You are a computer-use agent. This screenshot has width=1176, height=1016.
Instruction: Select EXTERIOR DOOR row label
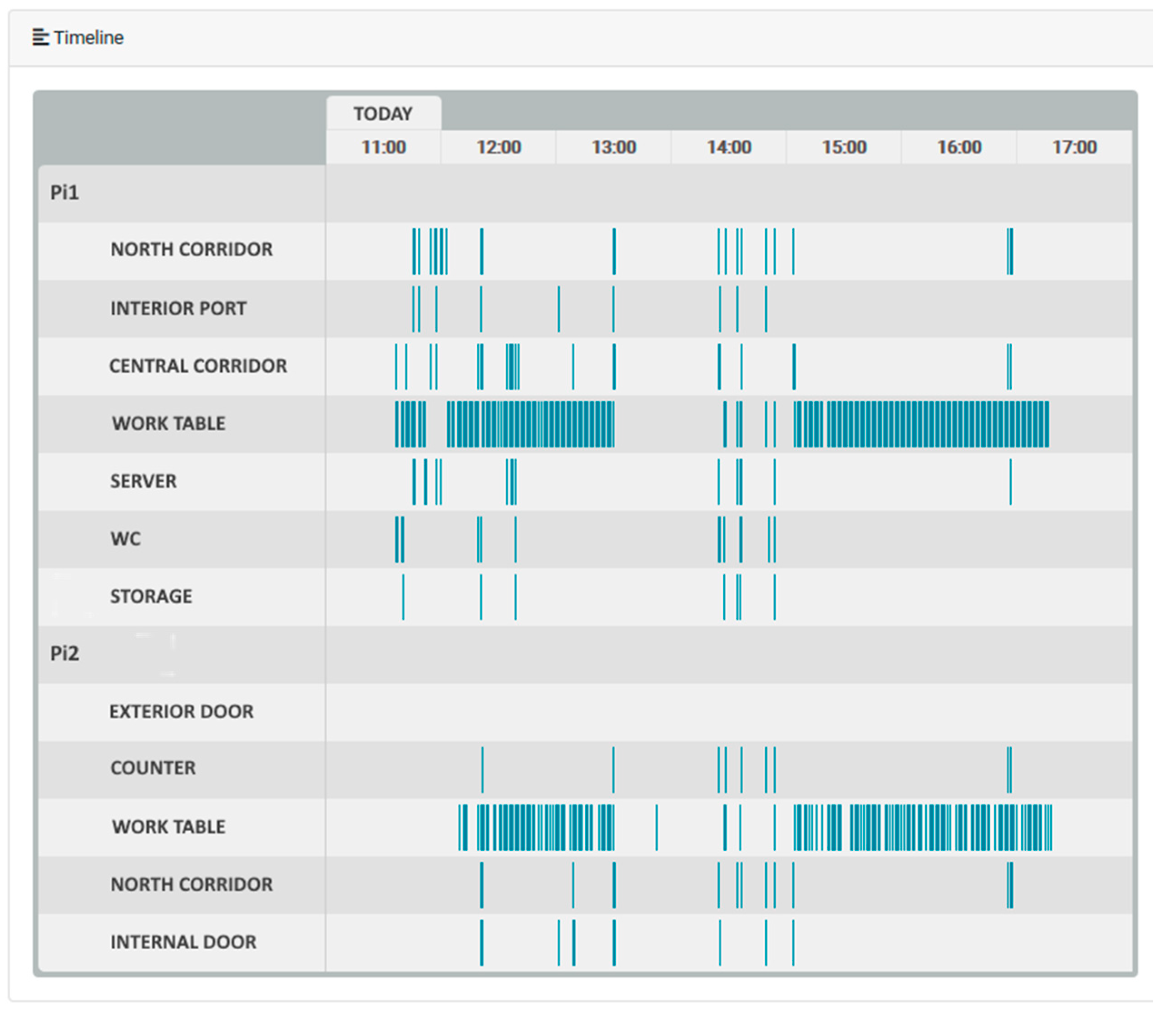tap(181, 712)
